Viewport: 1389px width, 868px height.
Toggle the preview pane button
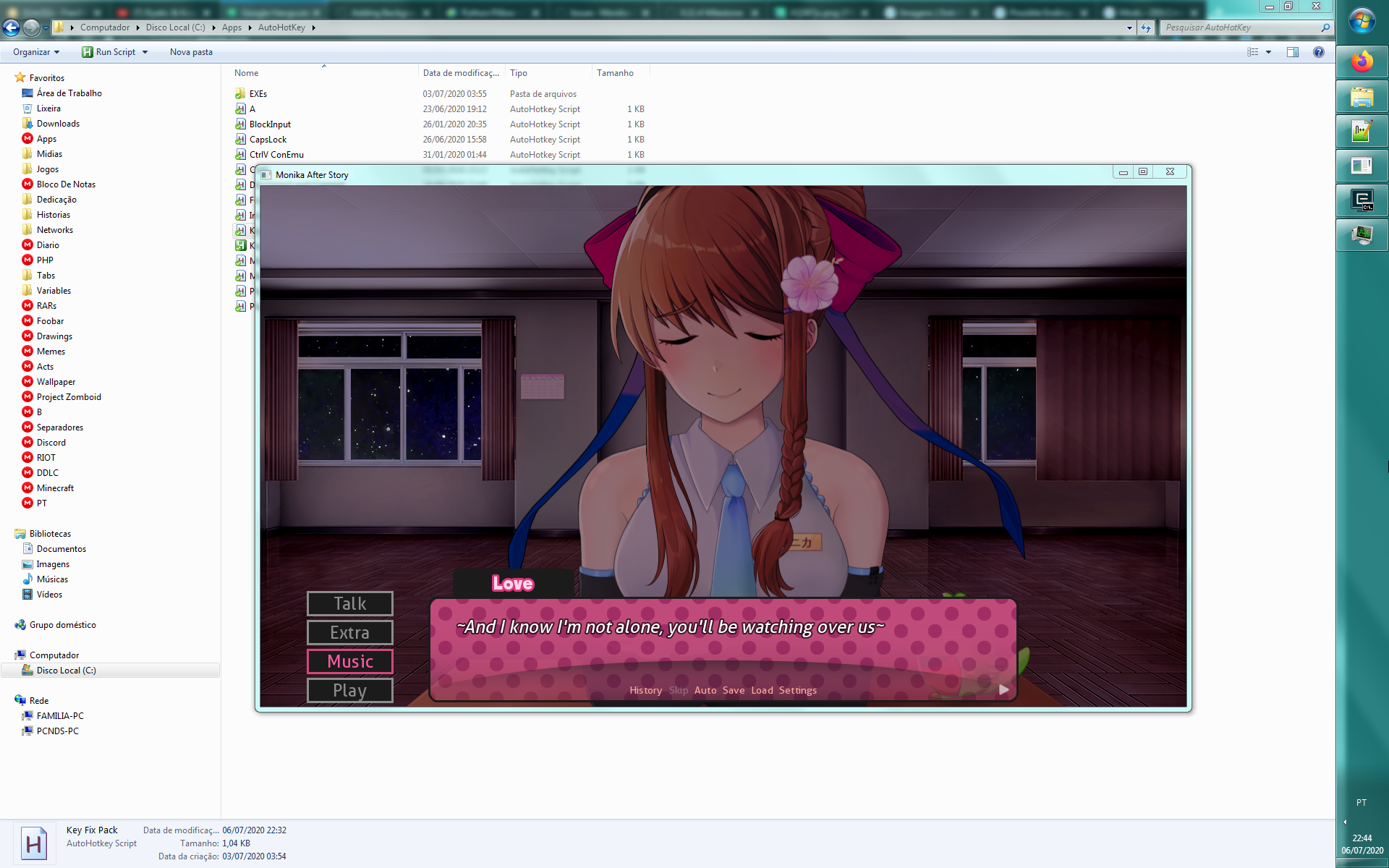1293,52
